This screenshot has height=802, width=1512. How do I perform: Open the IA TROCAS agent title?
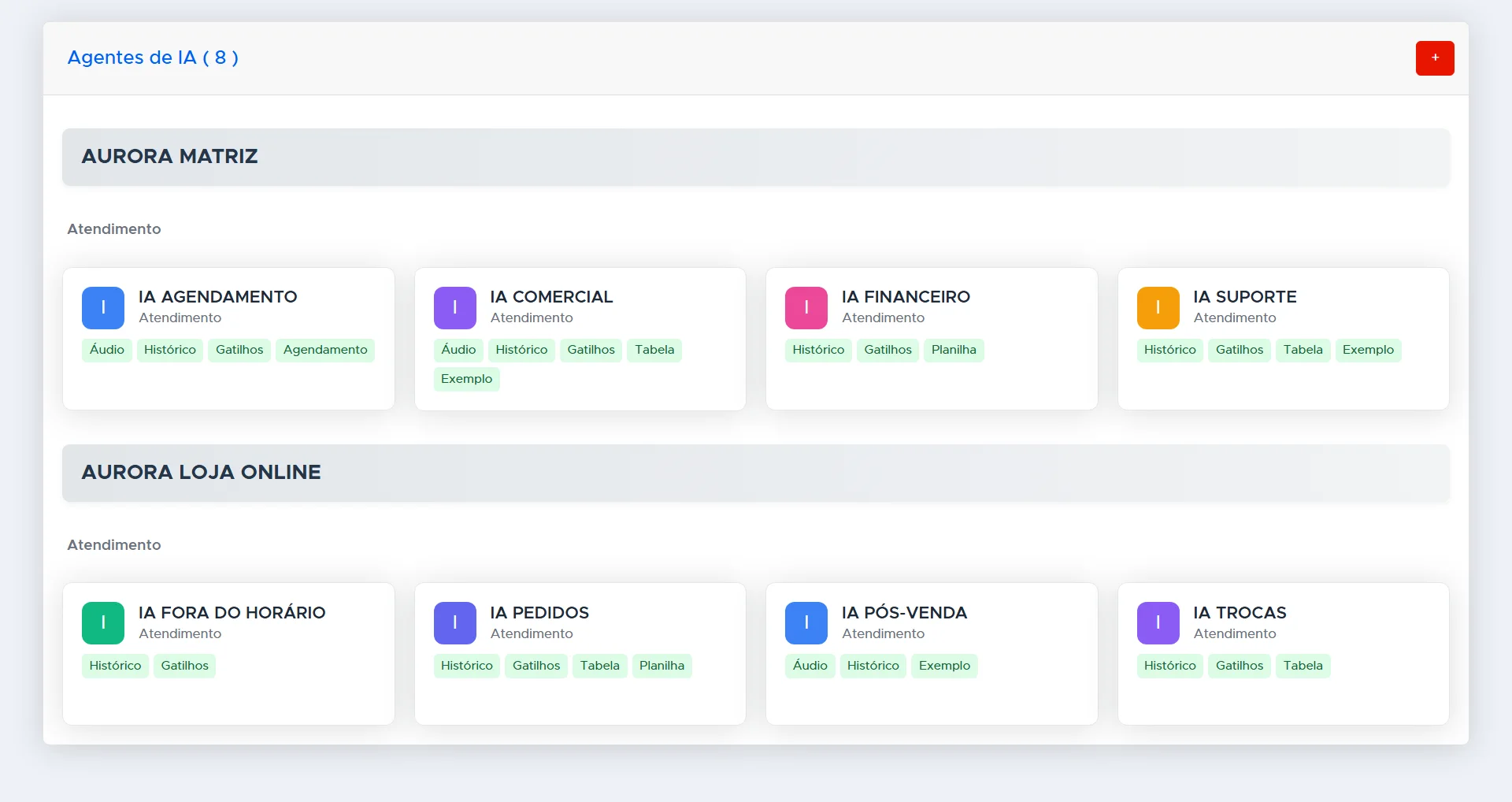pyautogui.click(x=1240, y=612)
